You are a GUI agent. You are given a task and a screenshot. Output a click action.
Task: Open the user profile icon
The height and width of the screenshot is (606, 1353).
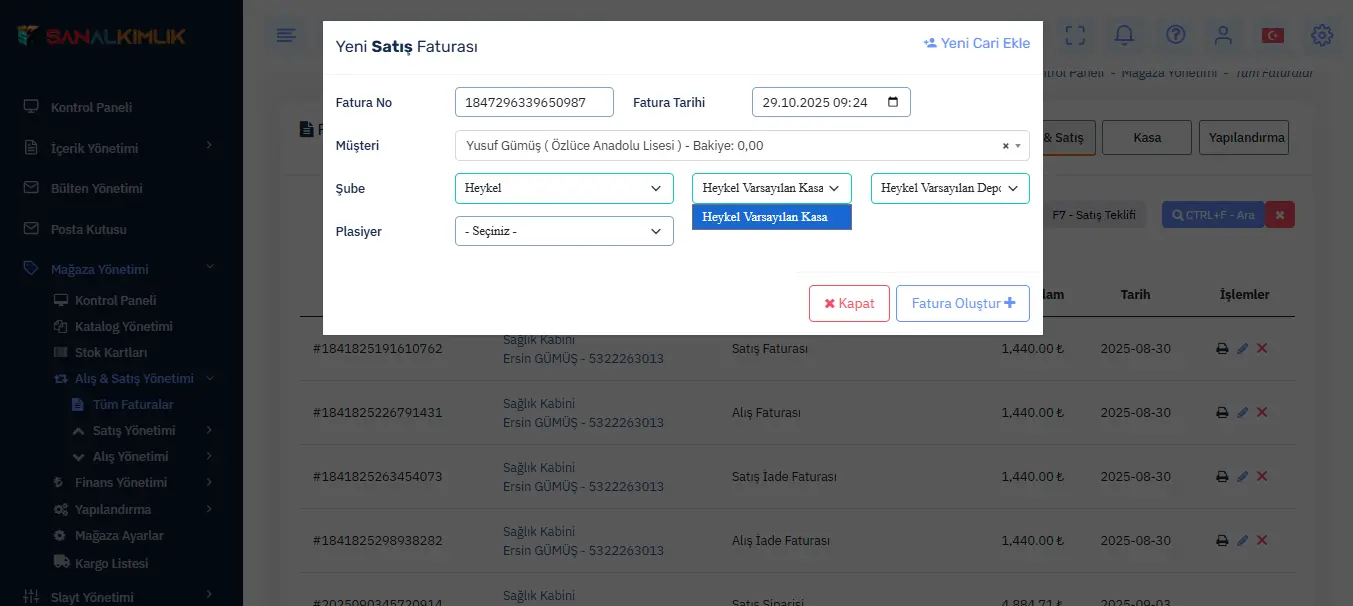[1223, 36]
